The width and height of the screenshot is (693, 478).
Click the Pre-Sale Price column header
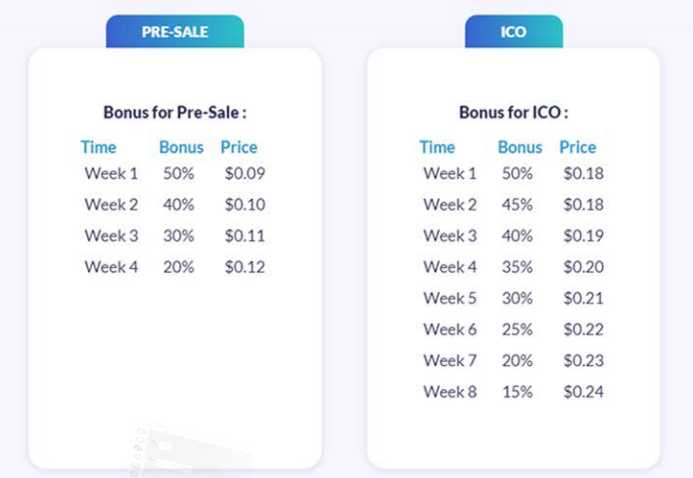(239, 147)
